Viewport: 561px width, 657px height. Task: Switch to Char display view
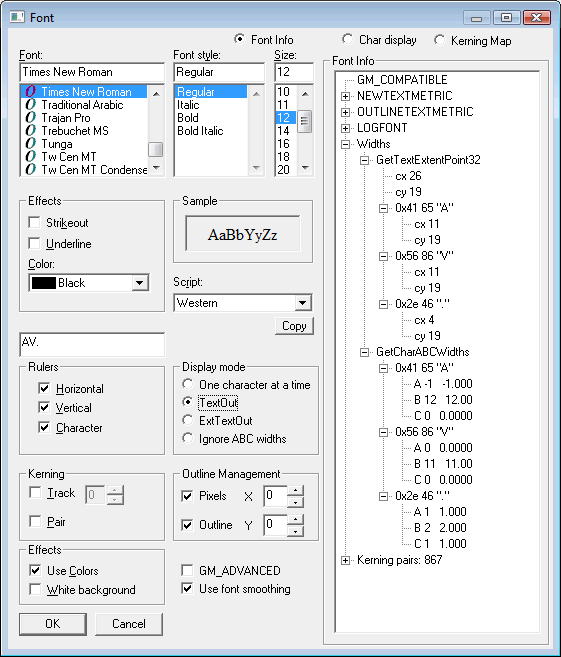pyautogui.click(x=347, y=39)
